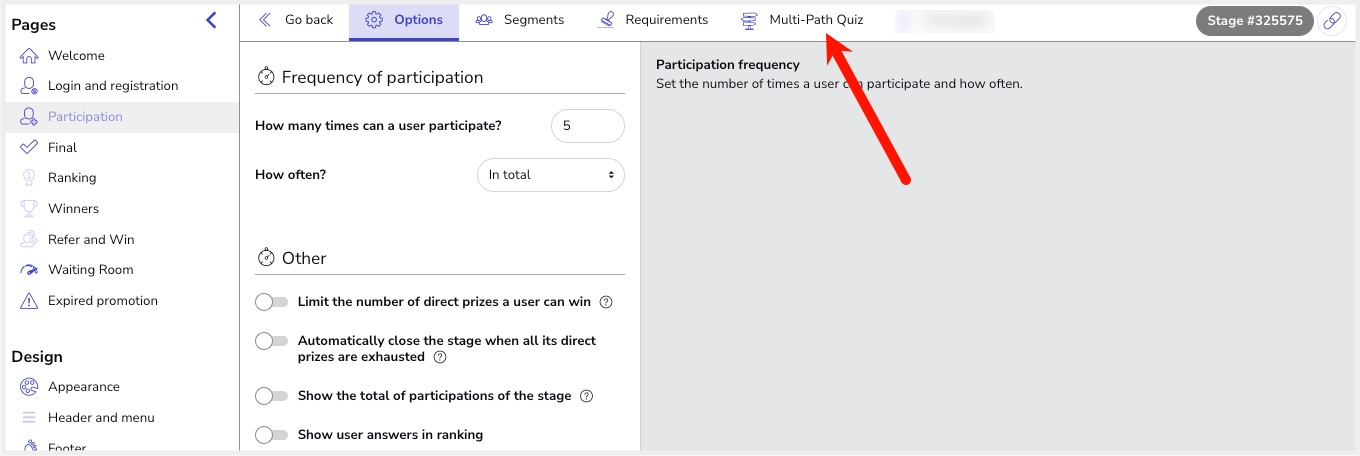Click the Stage #325575 badge
The width and height of the screenshot is (1360, 456).
(x=1254, y=20)
